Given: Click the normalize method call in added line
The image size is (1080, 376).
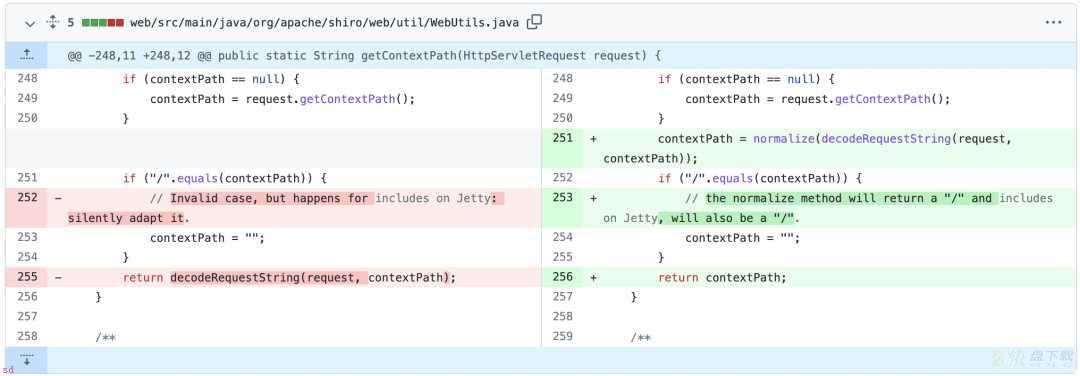Looking at the screenshot, I should pos(784,139).
